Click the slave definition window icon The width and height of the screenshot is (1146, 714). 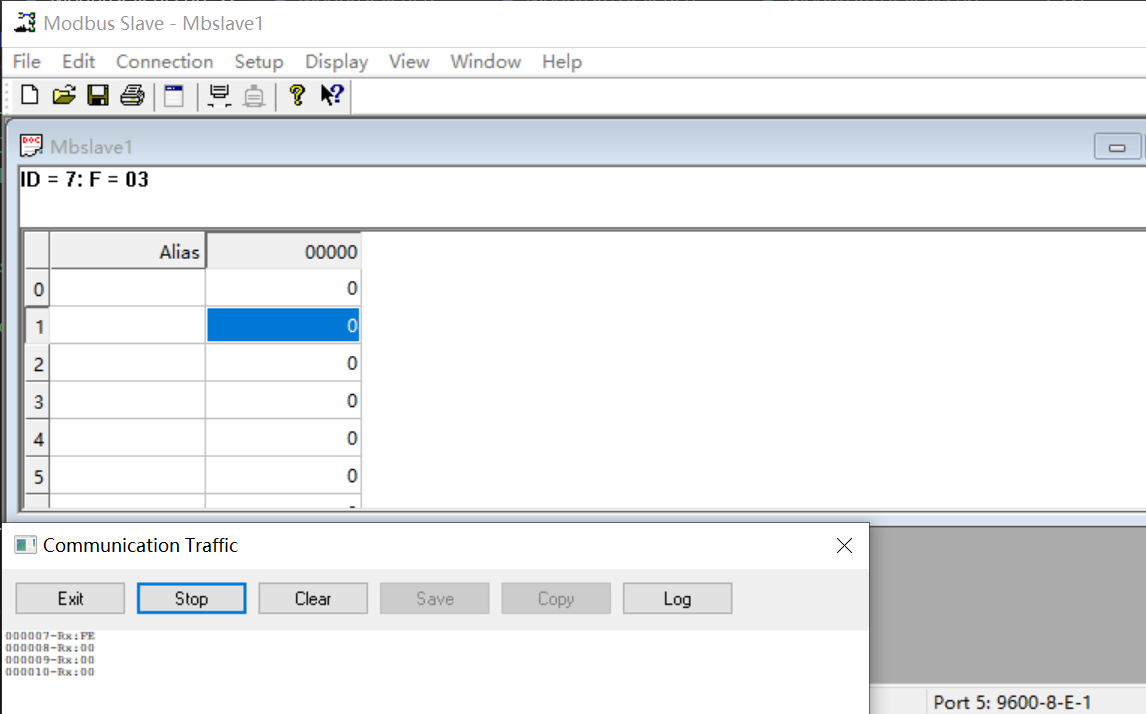coord(174,95)
